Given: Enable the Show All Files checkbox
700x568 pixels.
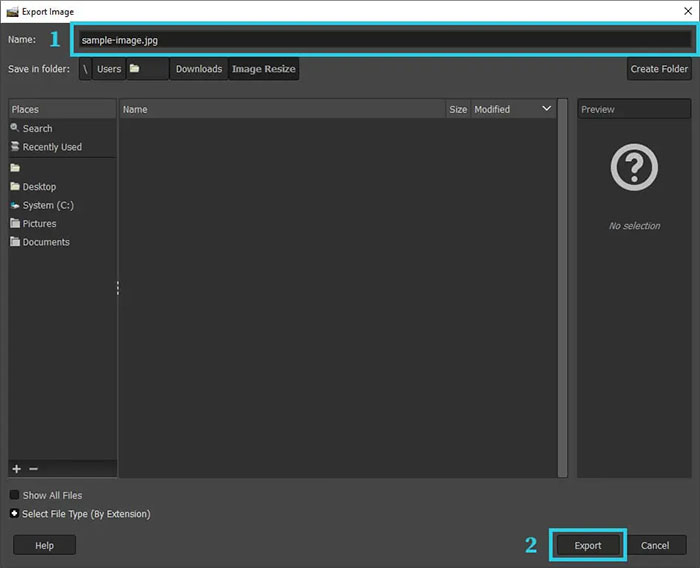Looking at the screenshot, I should tap(14, 495).
